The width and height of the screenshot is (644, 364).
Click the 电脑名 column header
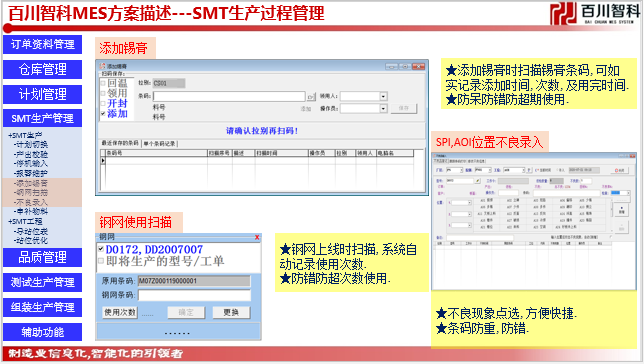pyautogui.click(x=395, y=153)
